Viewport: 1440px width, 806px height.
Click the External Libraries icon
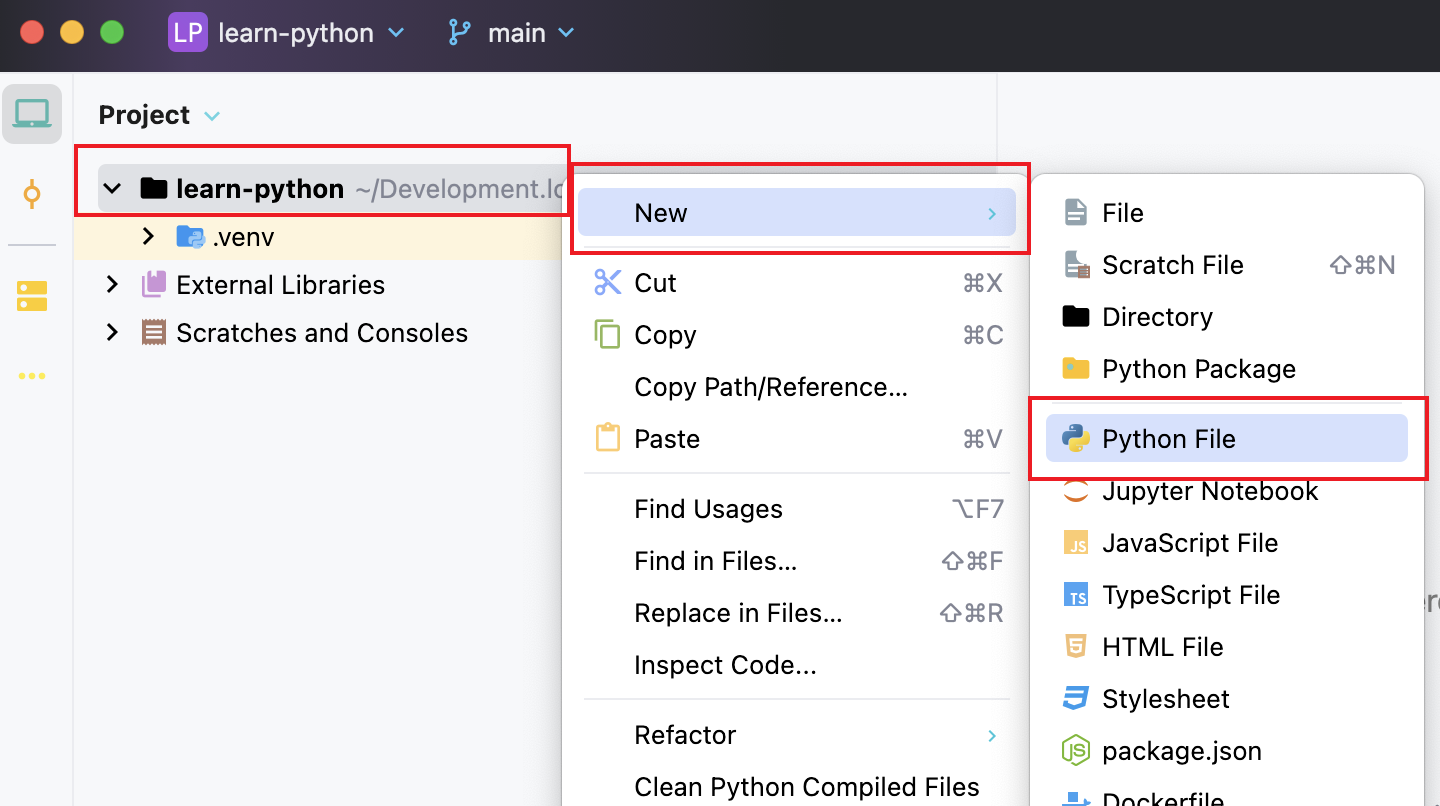(x=154, y=285)
